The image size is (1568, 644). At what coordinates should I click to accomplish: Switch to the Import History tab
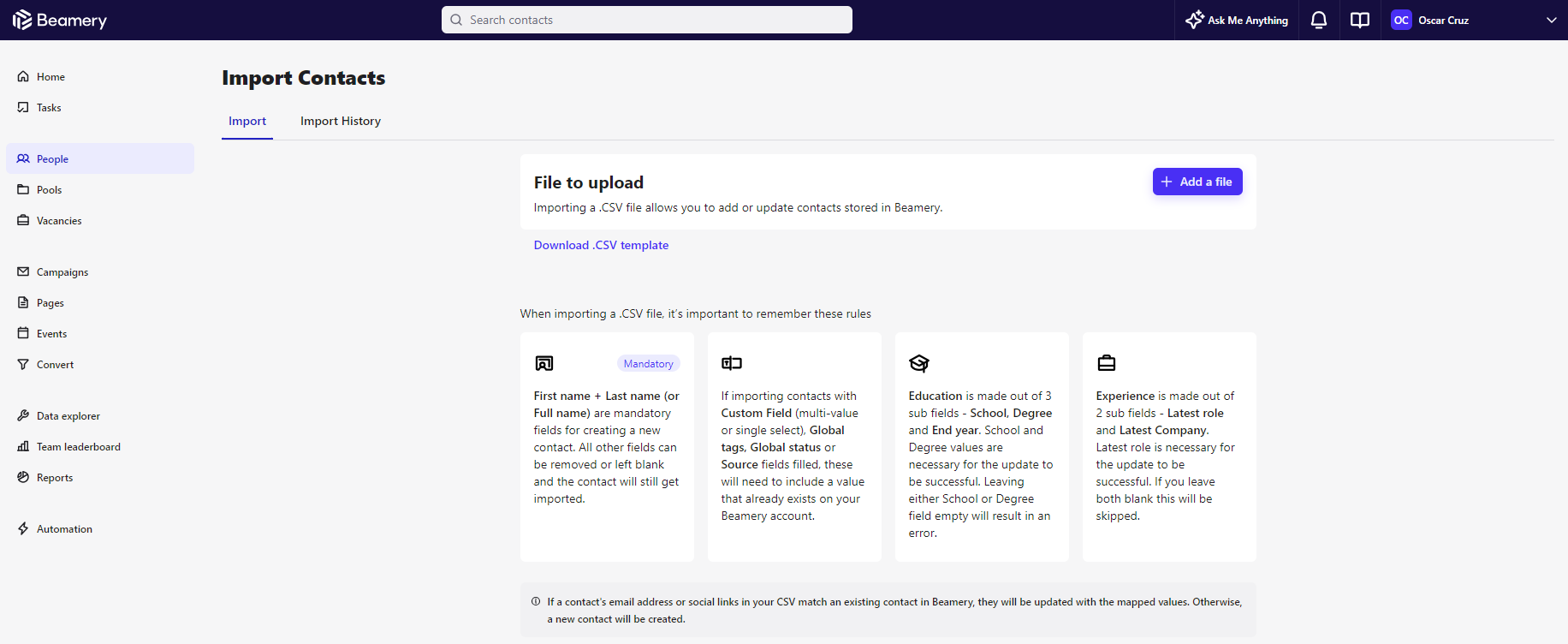341,121
